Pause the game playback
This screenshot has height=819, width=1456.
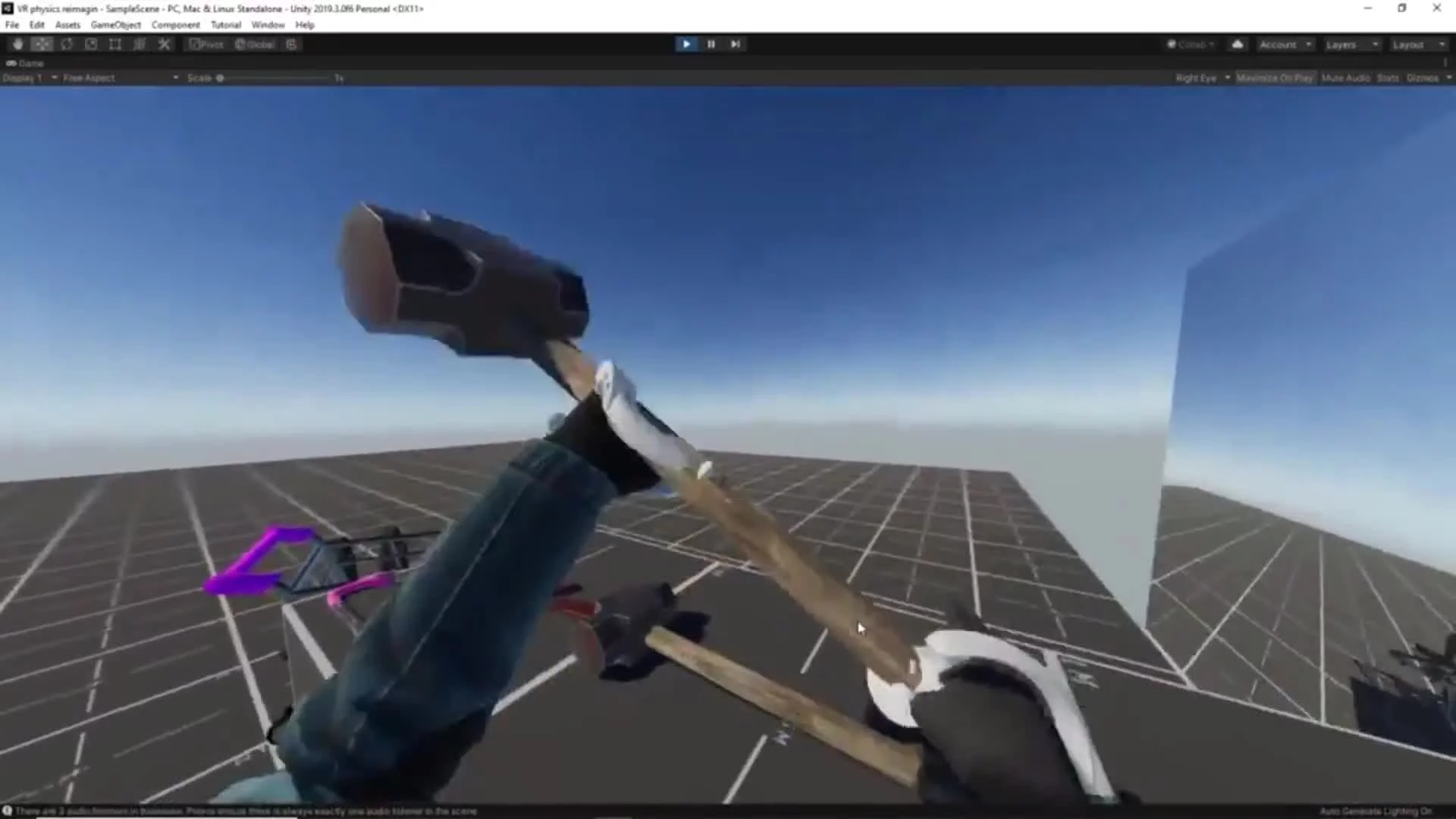tap(711, 44)
